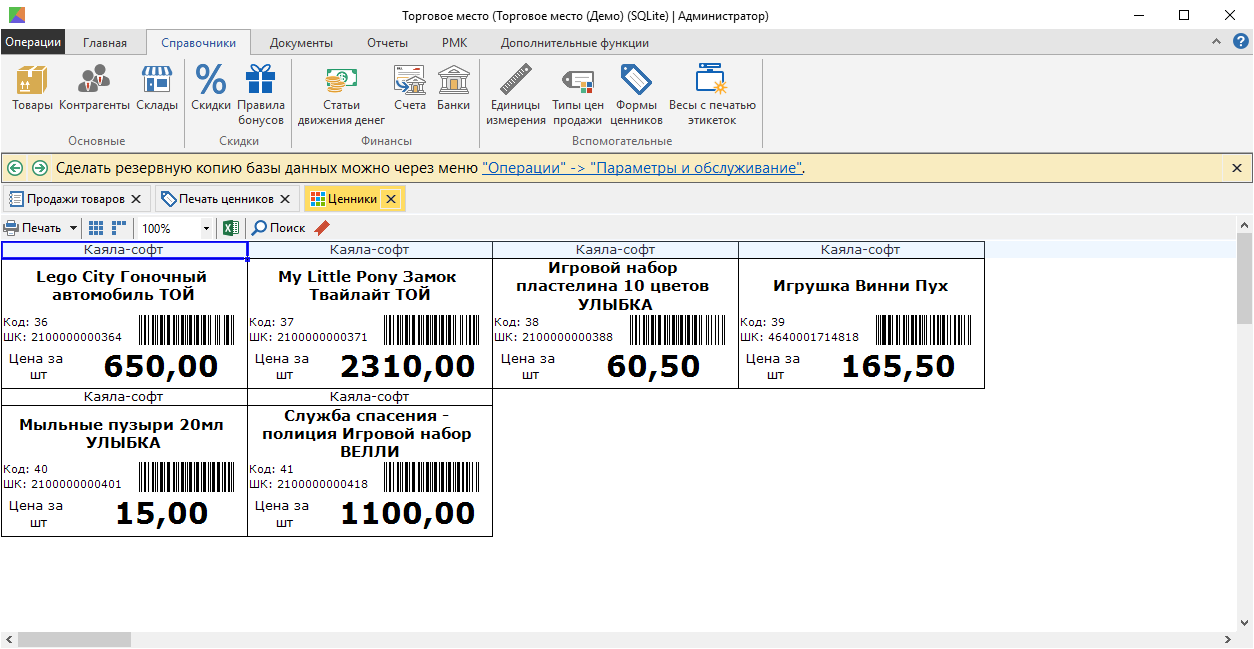Expand the Печать dropdown arrow
The width and height of the screenshot is (1254, 649).
tap(73, 228)
